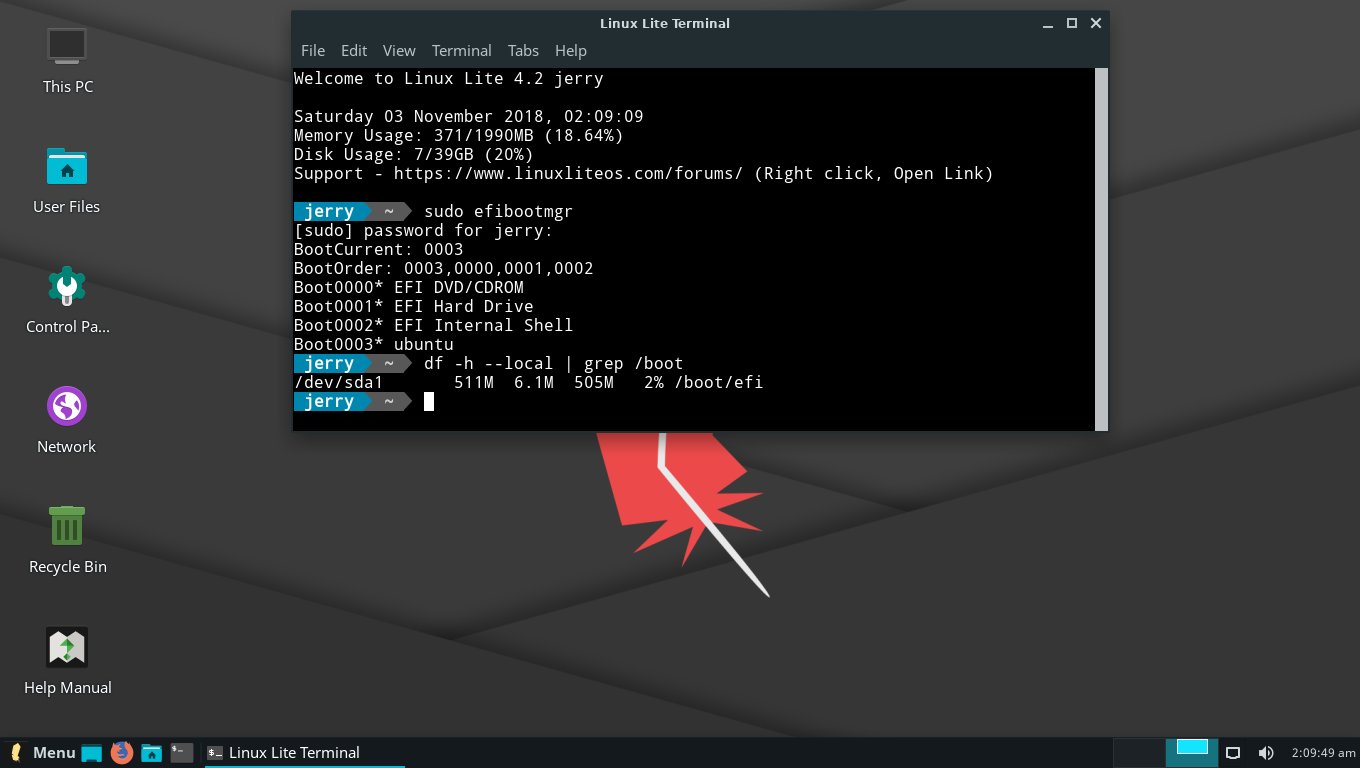1360x768 pixels.
Task: Open a terminal from the taskbar launcher
Action: click(x=181, y=752)
